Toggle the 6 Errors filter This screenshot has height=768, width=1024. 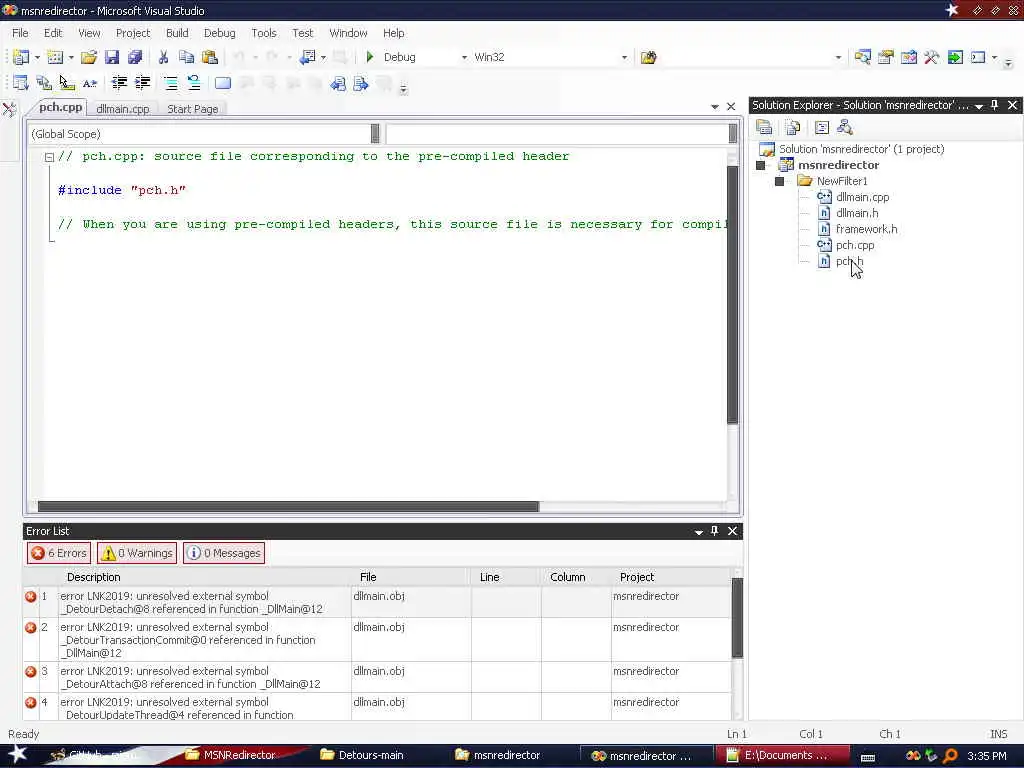59,553
